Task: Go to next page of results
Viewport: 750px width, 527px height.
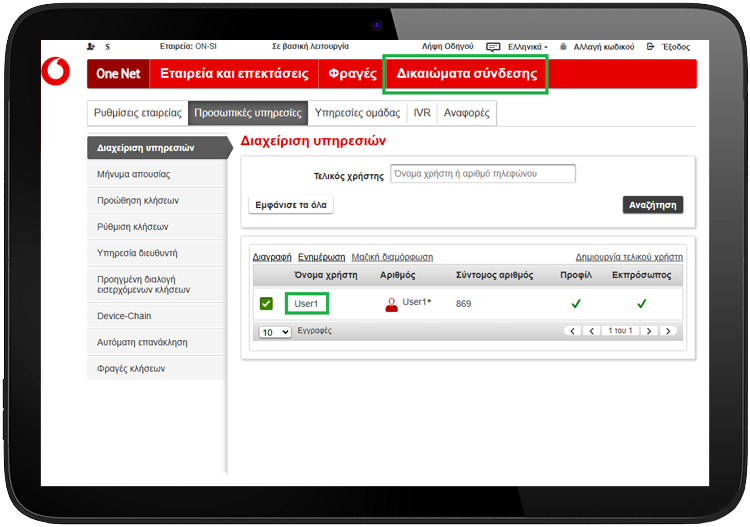Action: [x=649, y=331]
